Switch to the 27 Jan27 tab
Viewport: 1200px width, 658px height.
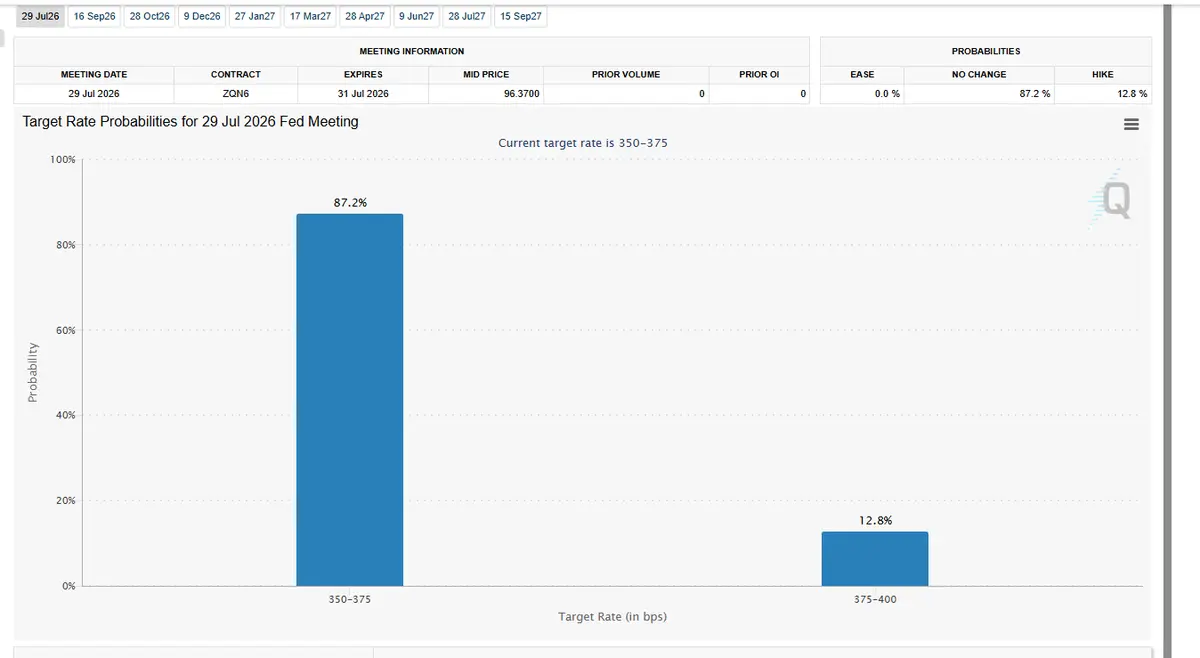[255, 17]
